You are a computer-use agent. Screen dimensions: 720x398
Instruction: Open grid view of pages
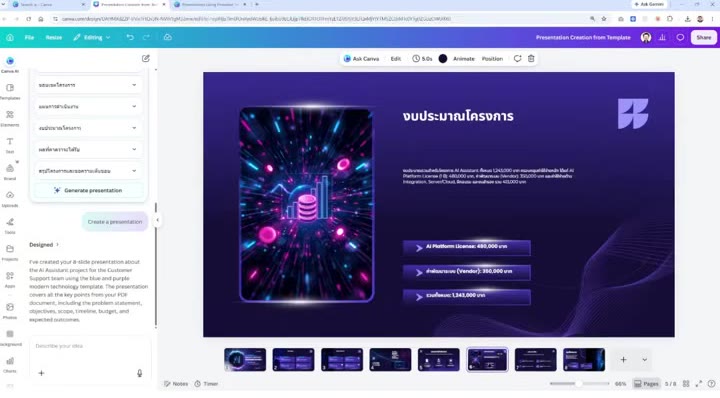point(686,383)
